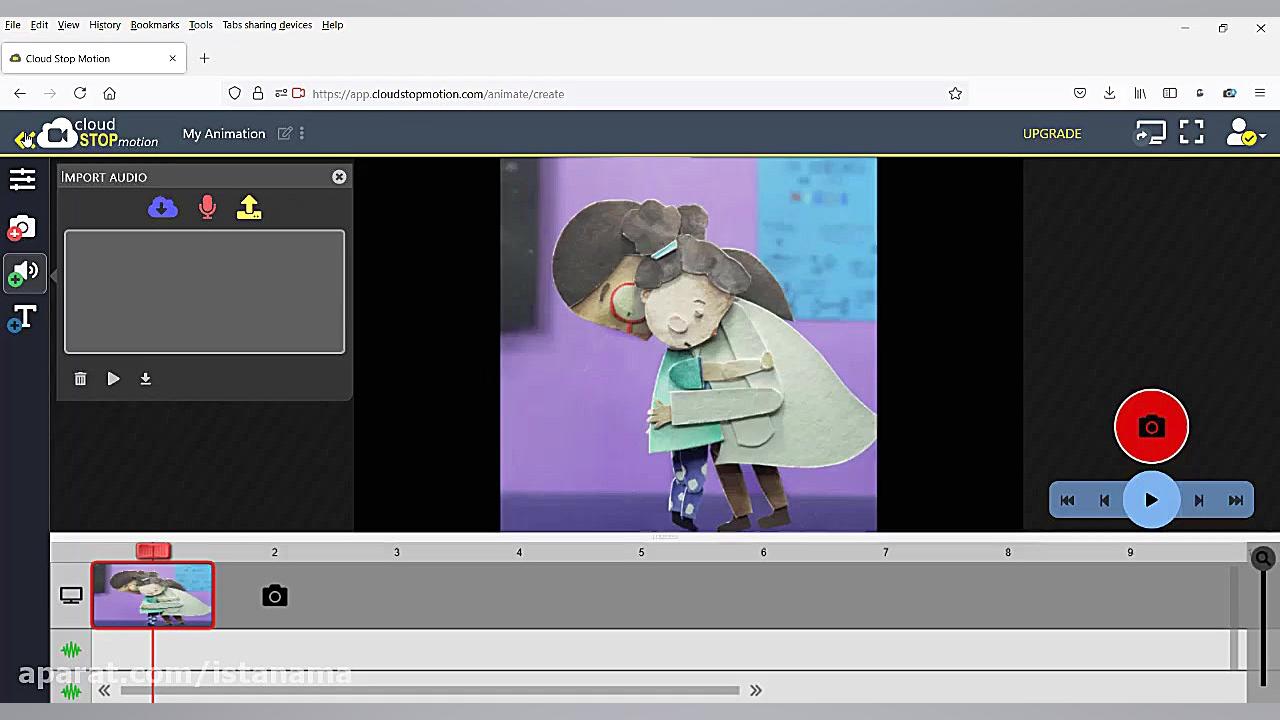
Task: Open the timeline zoom magnifier
Action: point(1263,559)
